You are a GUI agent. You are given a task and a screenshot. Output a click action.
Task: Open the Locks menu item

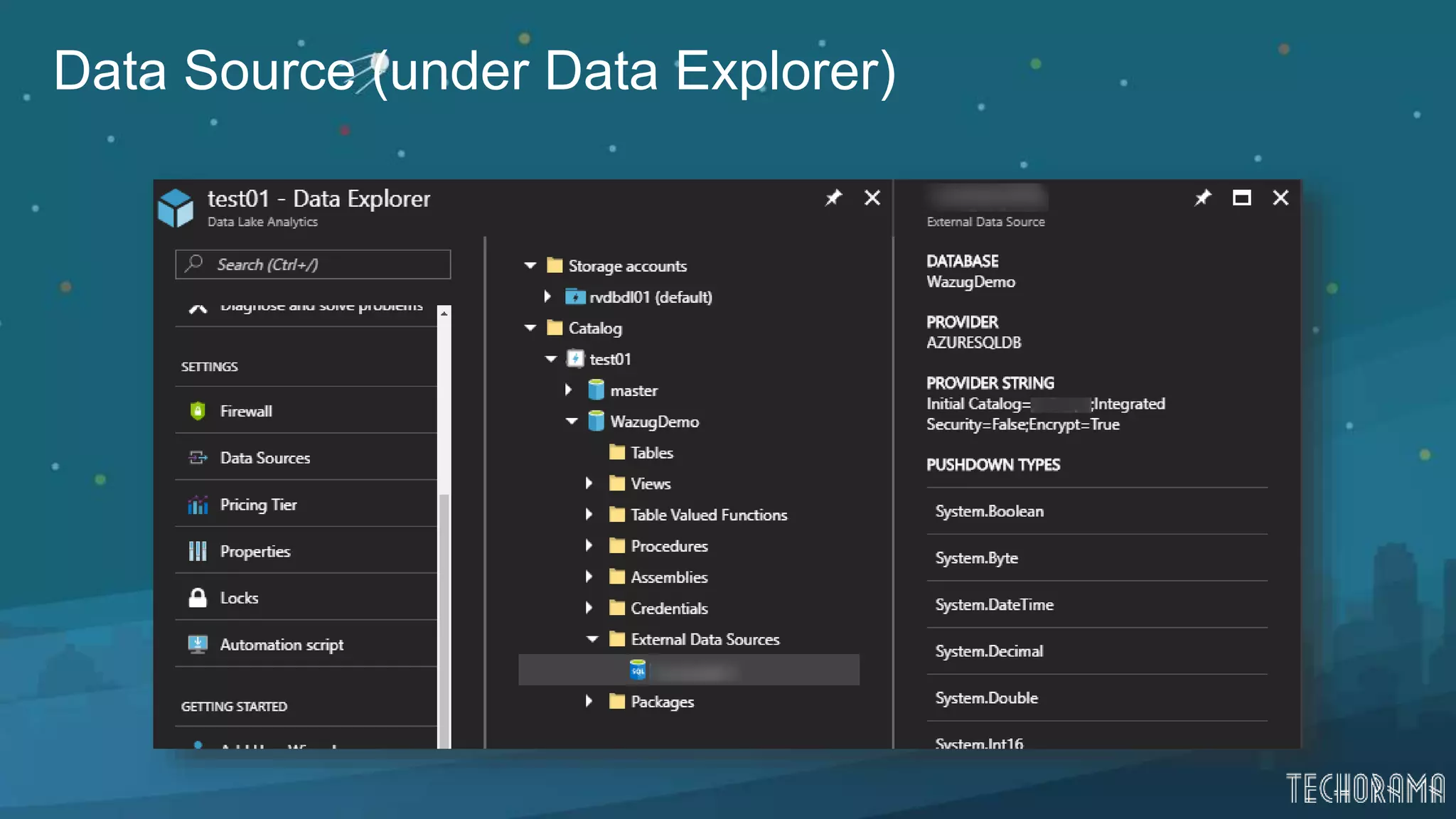[x=306, y=598]
